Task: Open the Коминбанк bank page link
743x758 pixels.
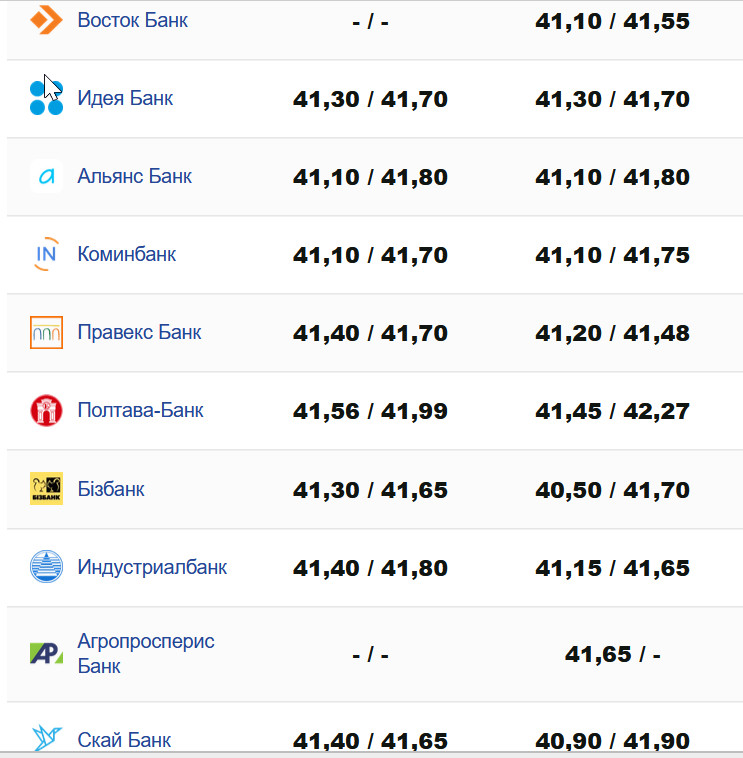Action: click(126, 254)
